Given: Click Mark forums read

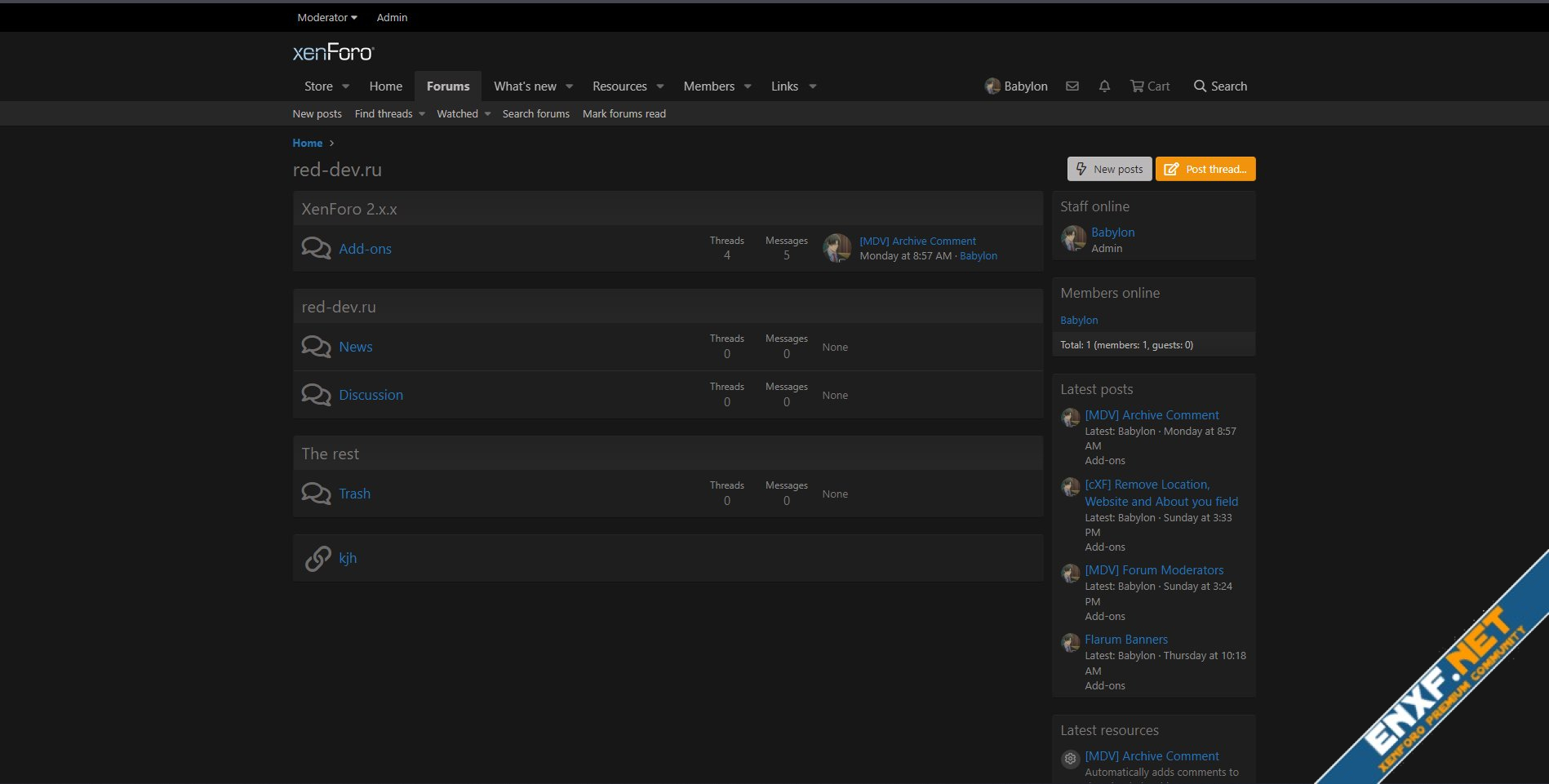Looking at the screenshot, I should click(x=624, y=113).
